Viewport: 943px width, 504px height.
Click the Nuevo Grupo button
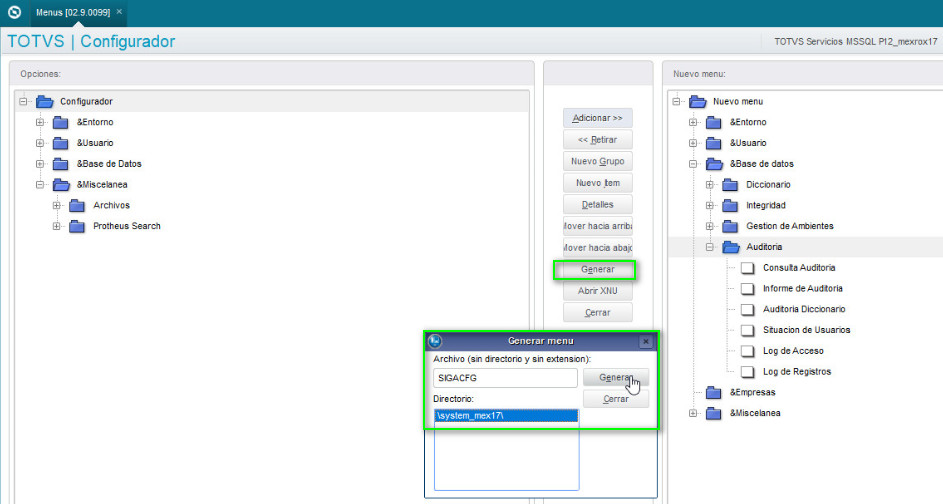pyautogui.click(x=598, y=161)
